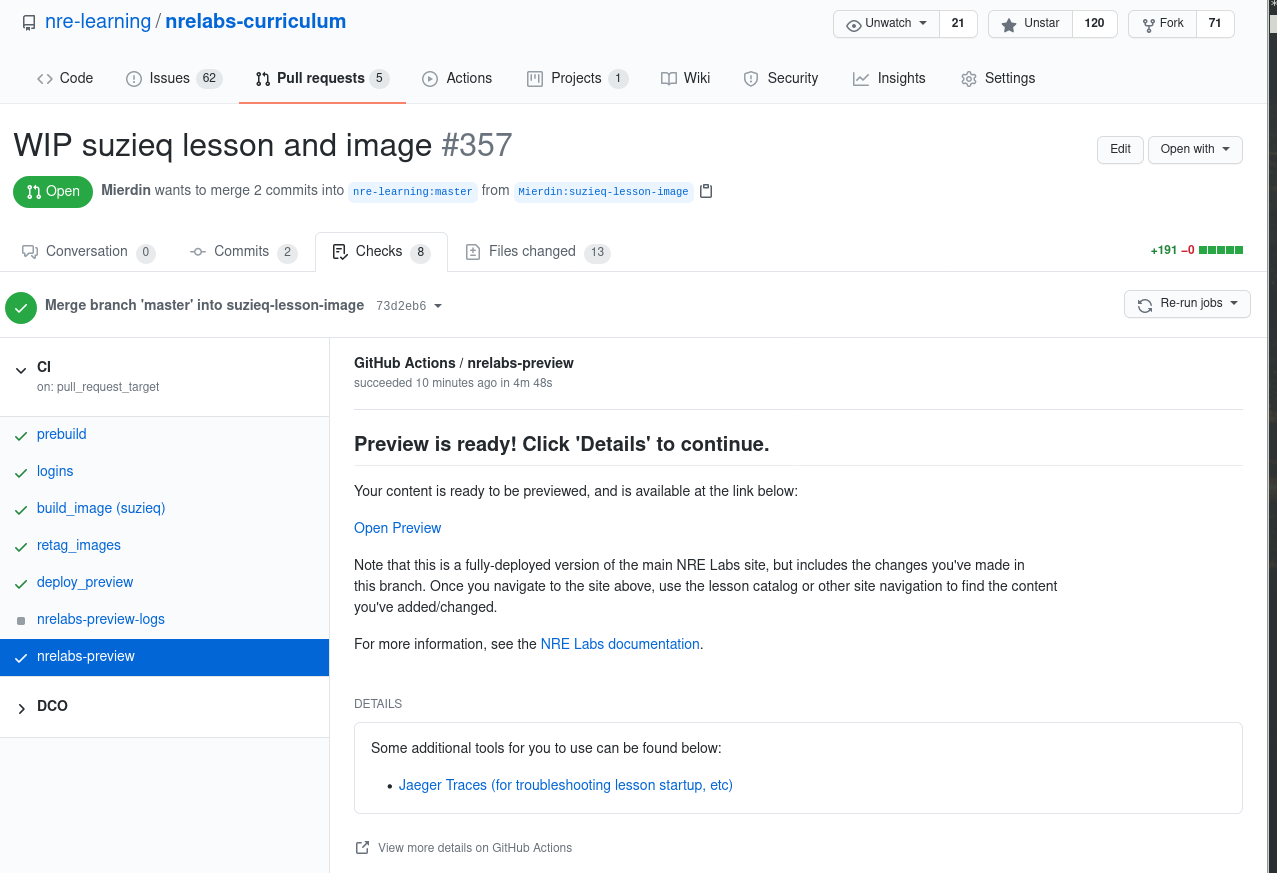View the 71 forks count
The image size is (1277, 873).
tap(1215, 24)
